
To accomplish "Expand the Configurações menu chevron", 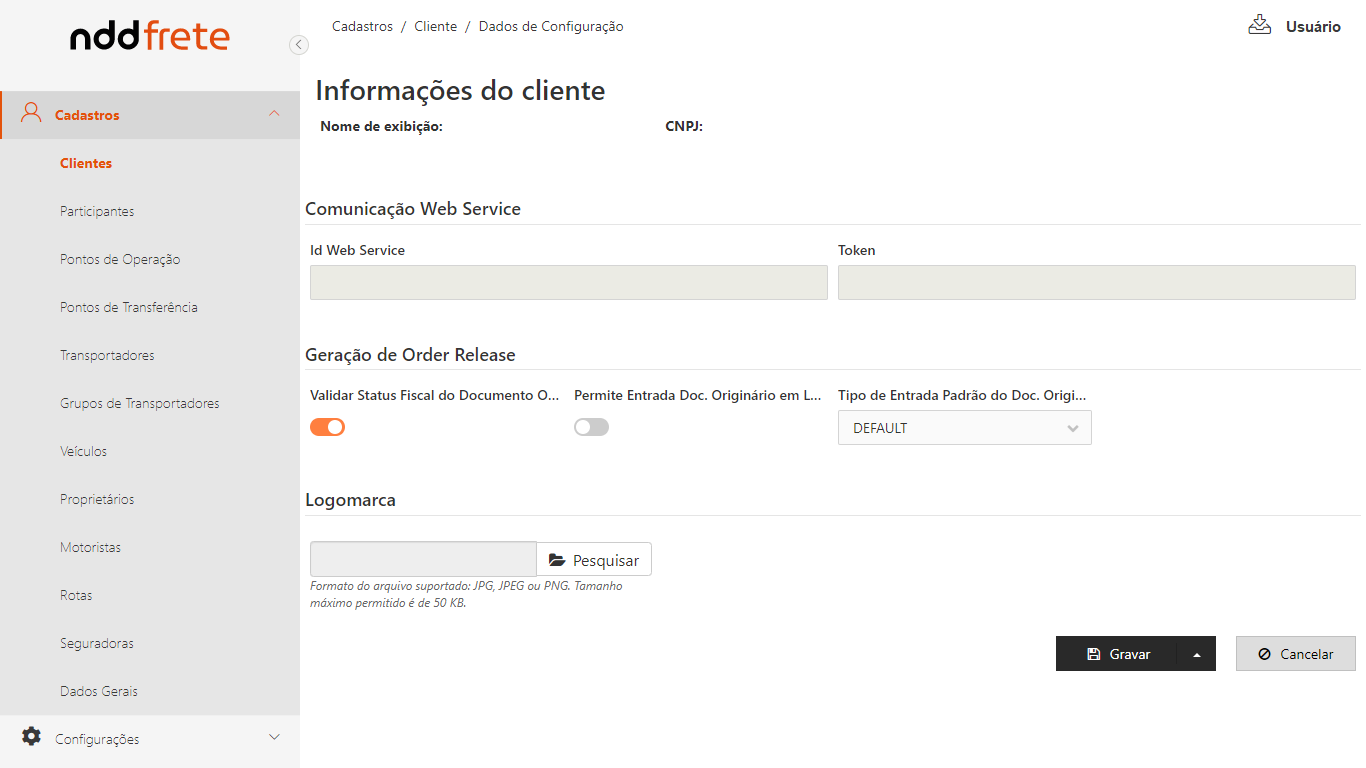I will (274, 738).
